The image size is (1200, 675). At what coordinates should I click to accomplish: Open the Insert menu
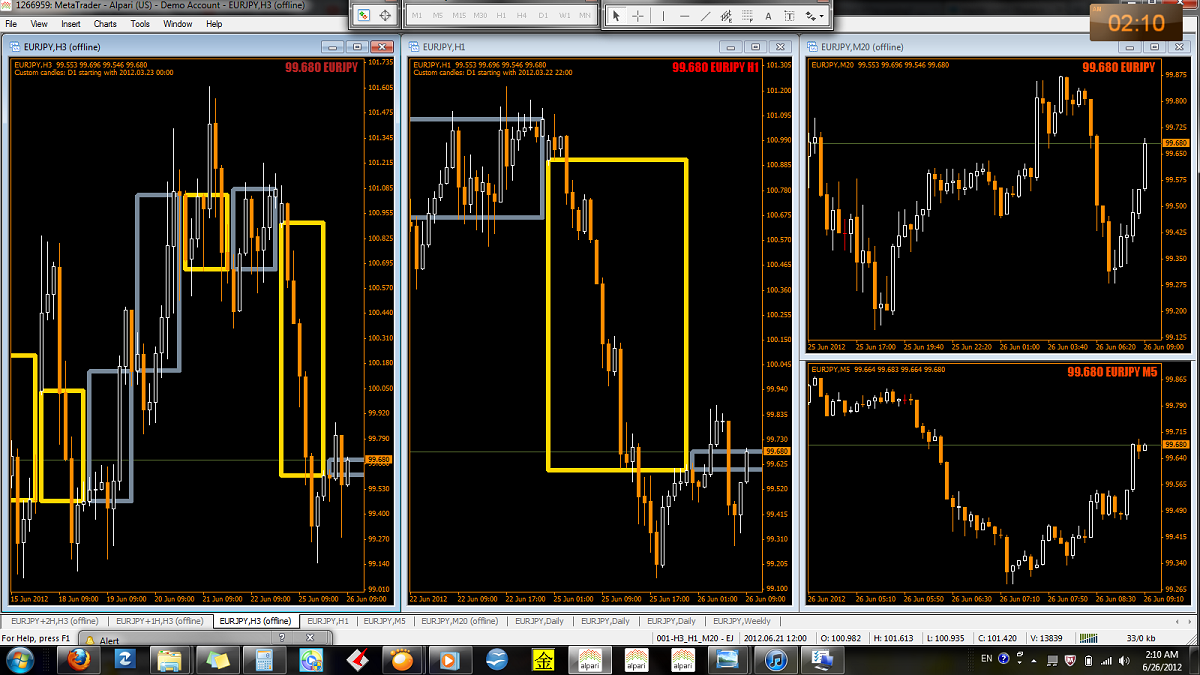click(x=71, y=23)
